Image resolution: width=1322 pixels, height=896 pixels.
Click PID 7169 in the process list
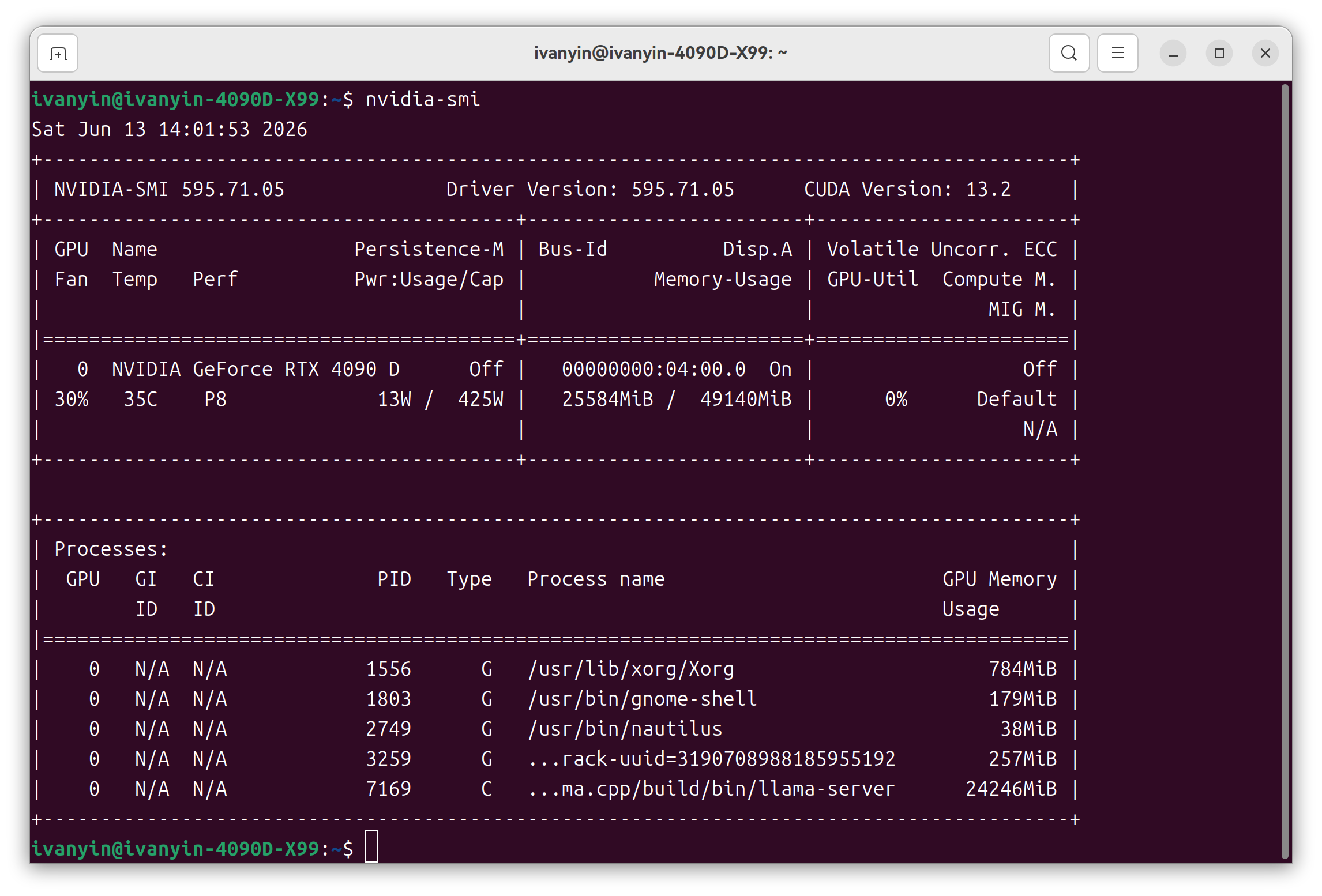tap(389, 789)
